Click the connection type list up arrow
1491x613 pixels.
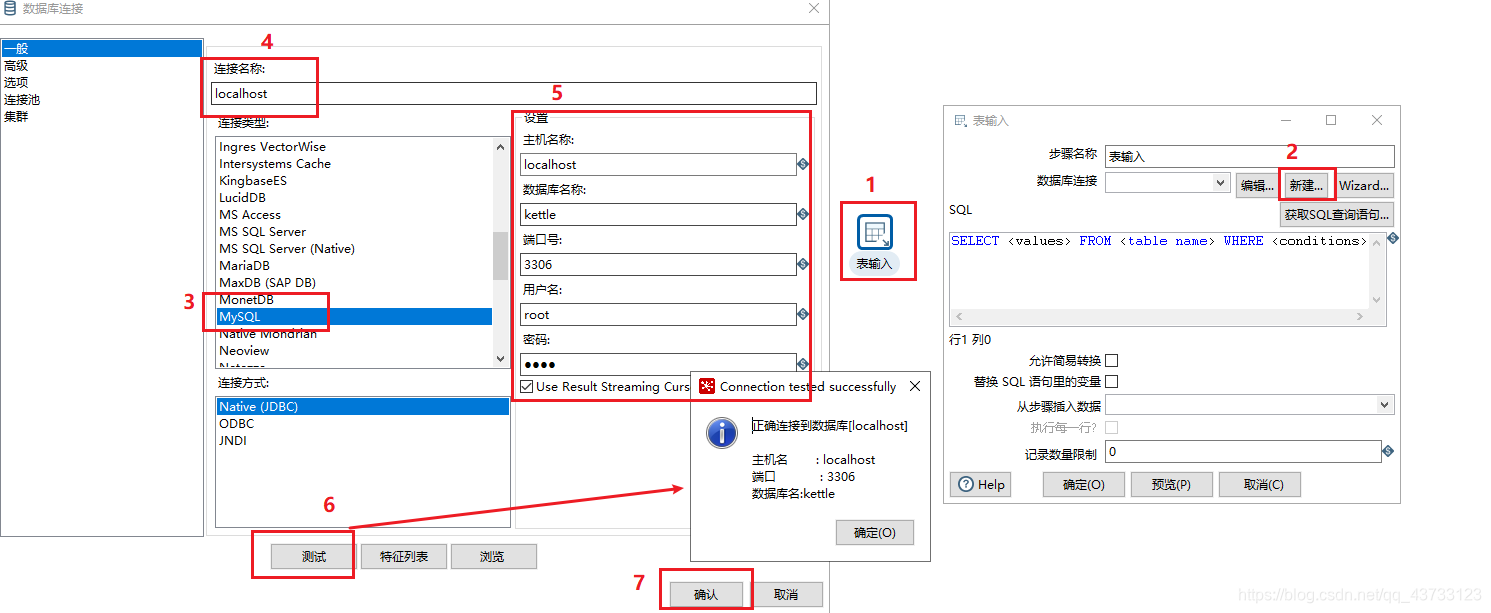(501, 147)
